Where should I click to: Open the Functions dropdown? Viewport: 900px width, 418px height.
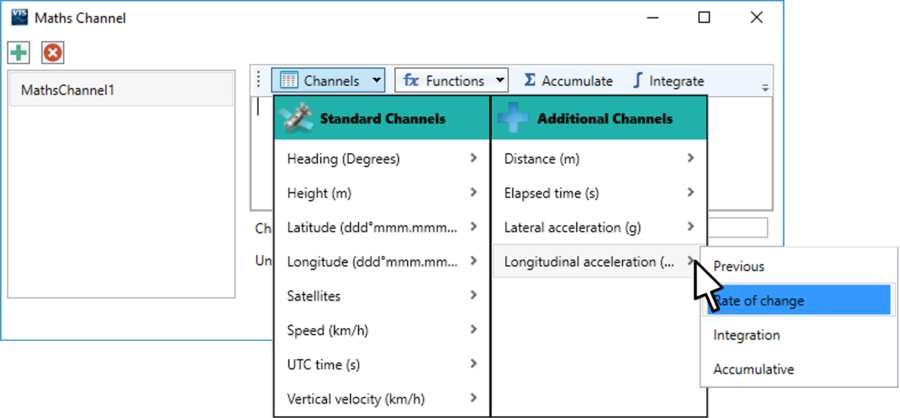pos(451,81)
